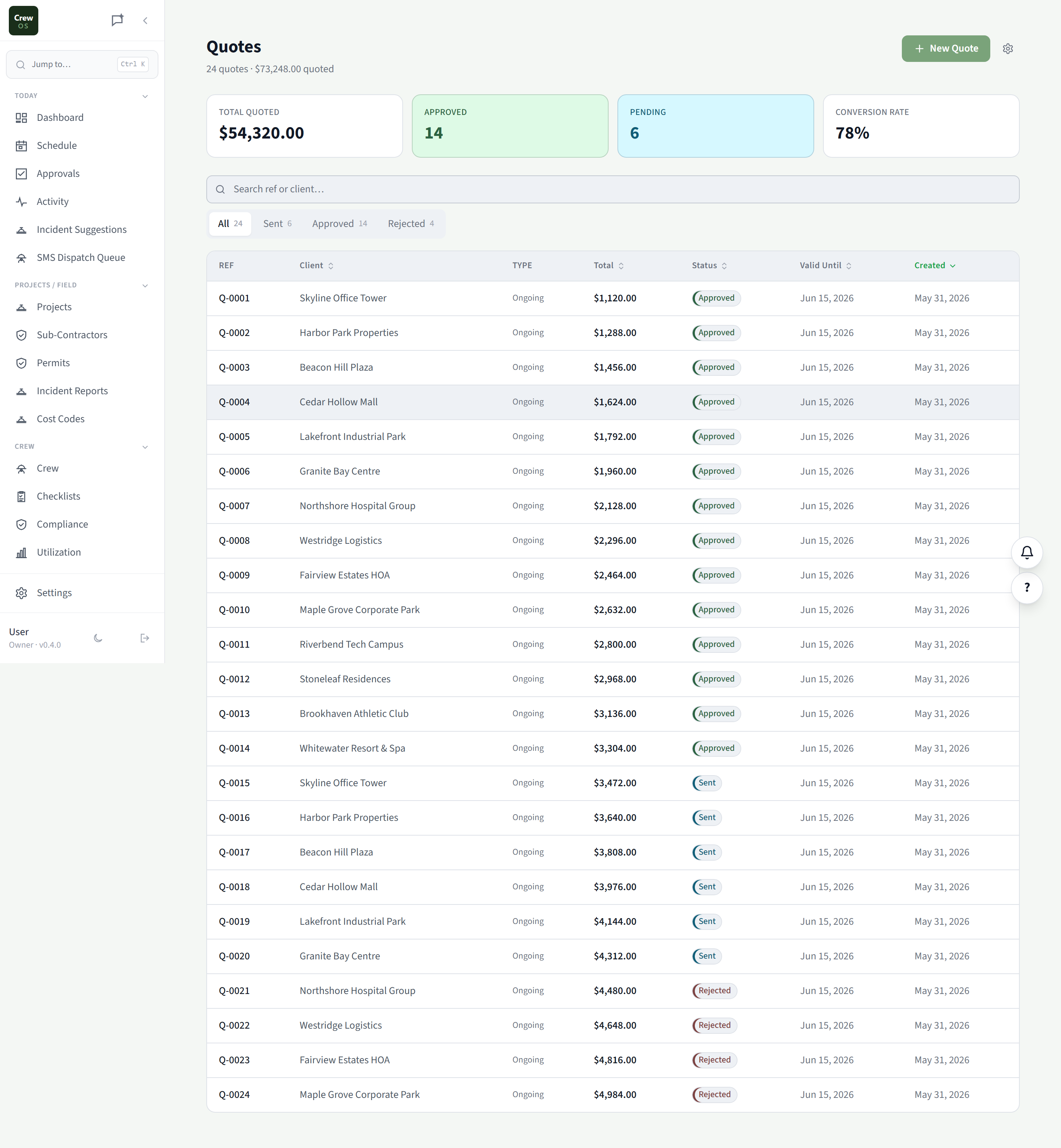Focus the Jump to search box

point(82,65)
